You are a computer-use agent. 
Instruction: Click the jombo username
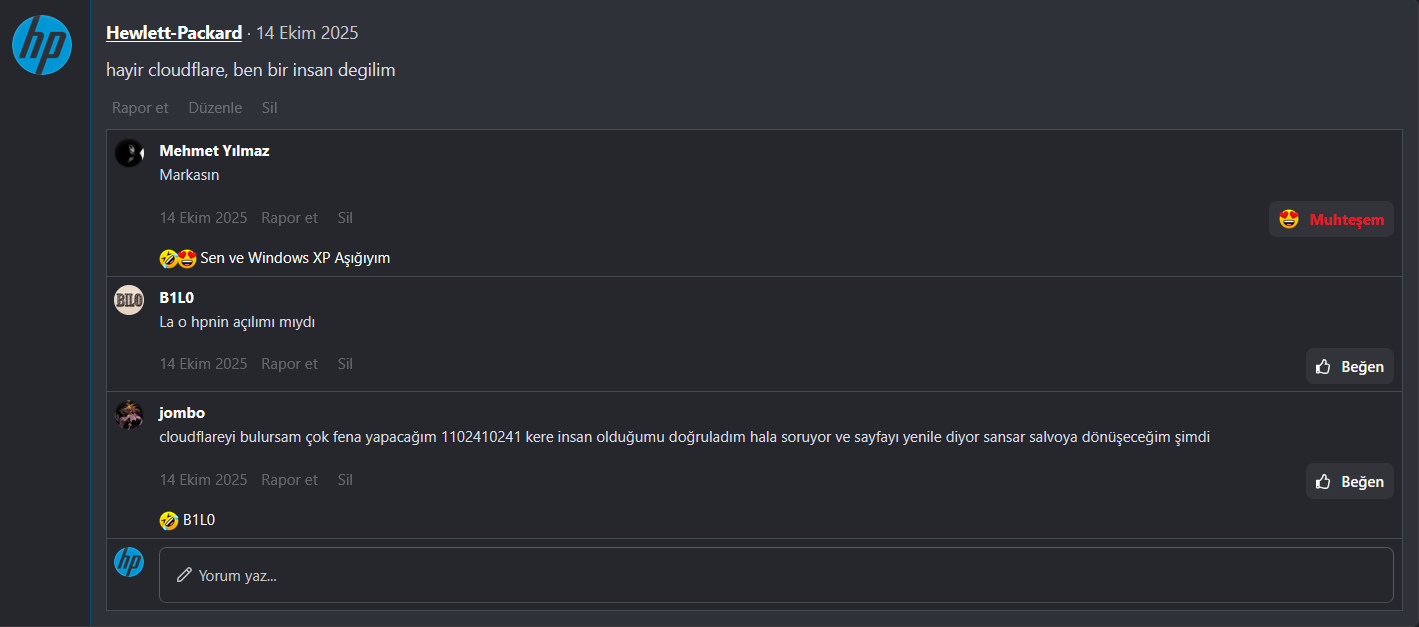pos(182,413)
